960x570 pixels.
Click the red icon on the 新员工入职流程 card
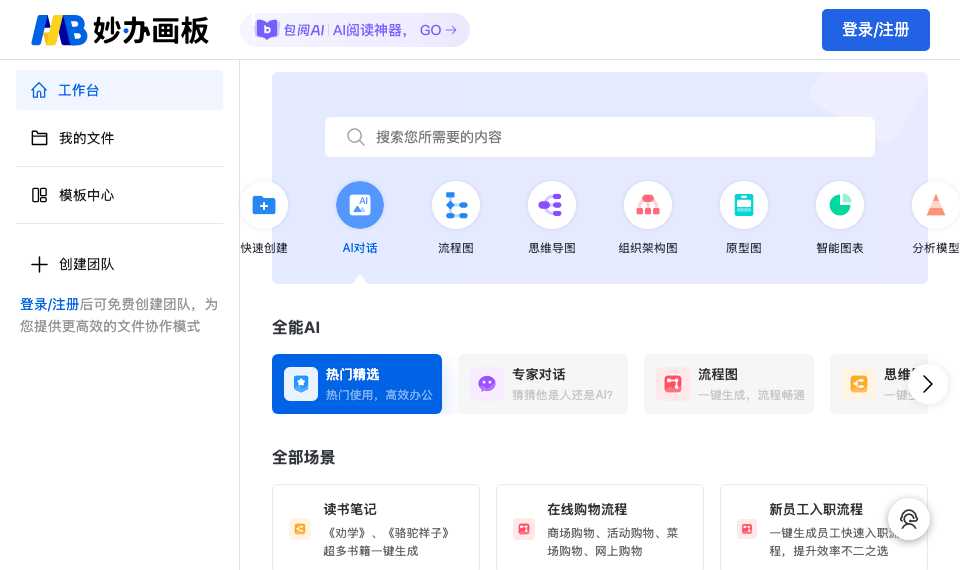pos(747,528)
